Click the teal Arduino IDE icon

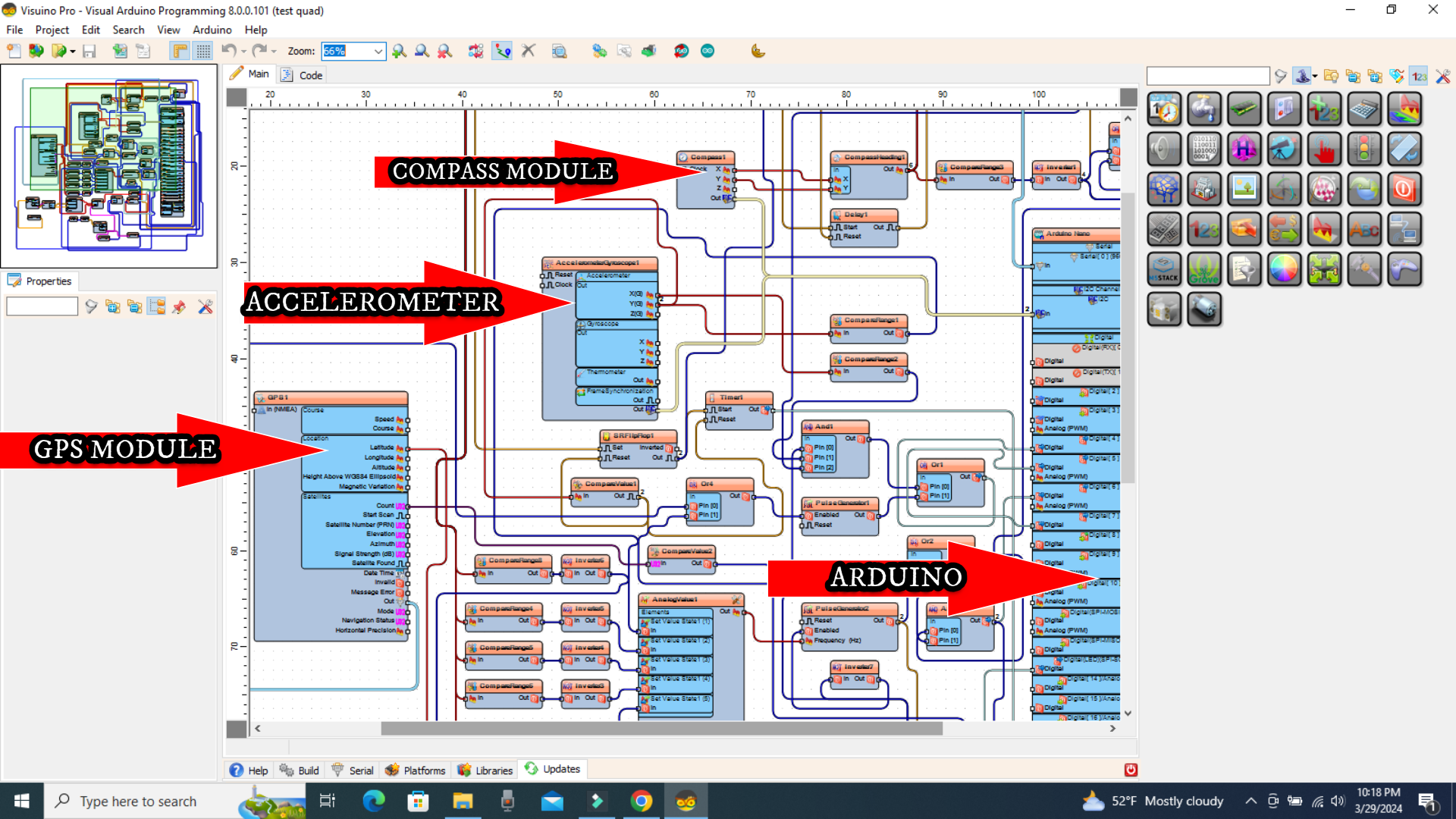coord(708,51)
